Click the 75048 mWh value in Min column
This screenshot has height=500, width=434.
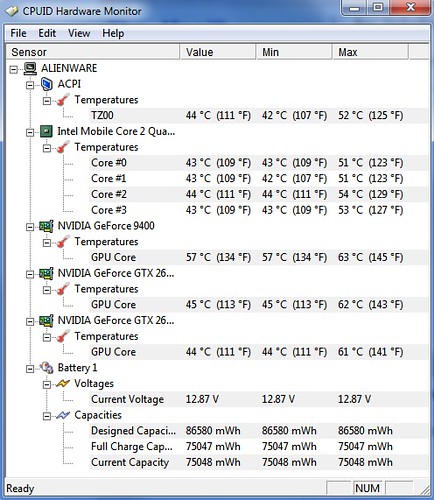[x=289, y=462]
